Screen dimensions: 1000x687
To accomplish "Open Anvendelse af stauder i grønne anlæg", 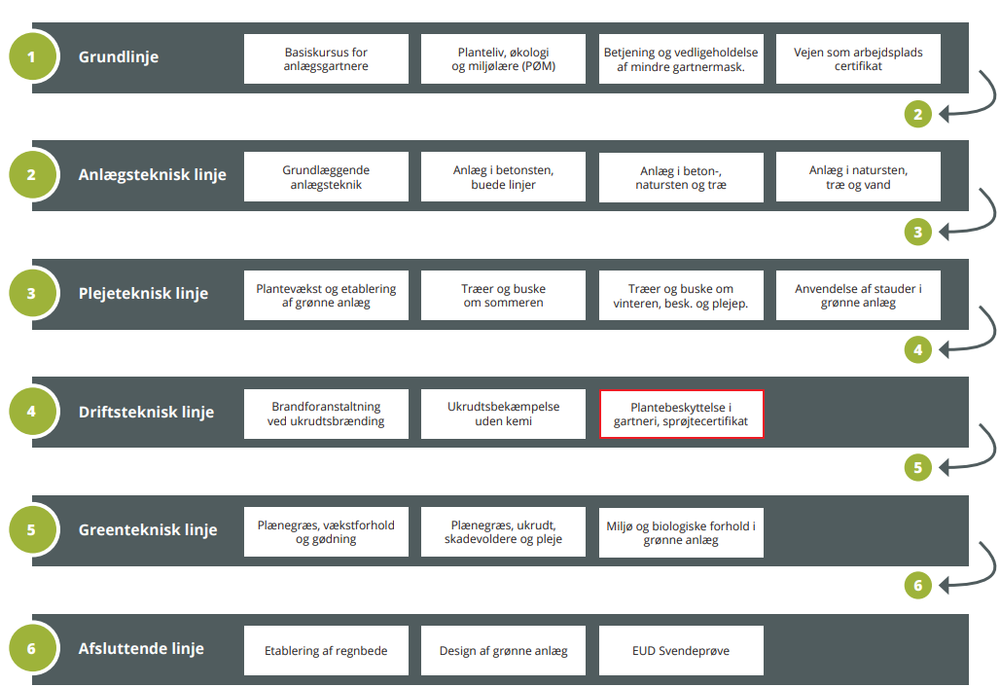I will tap(858, 295).
